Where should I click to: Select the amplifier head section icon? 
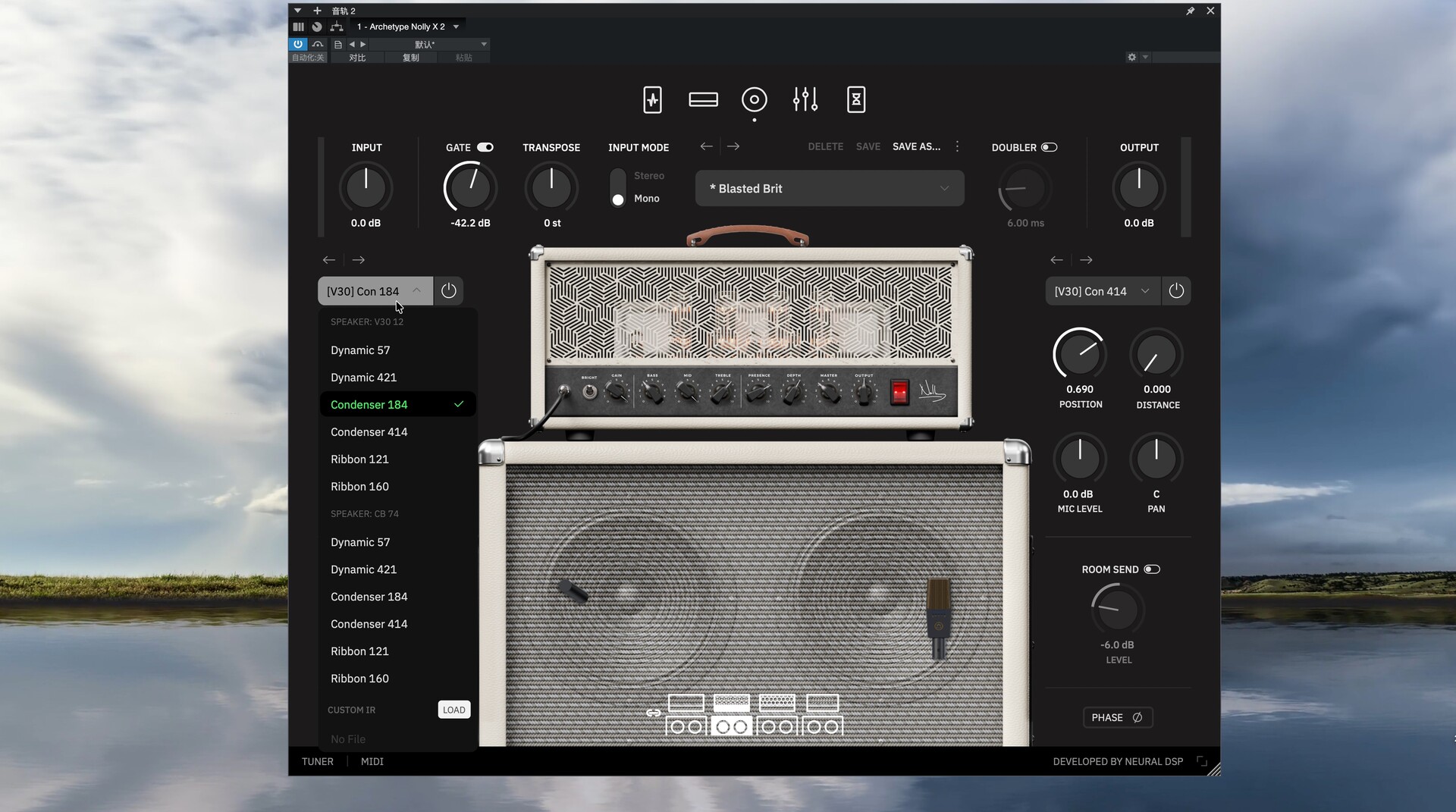703,100
